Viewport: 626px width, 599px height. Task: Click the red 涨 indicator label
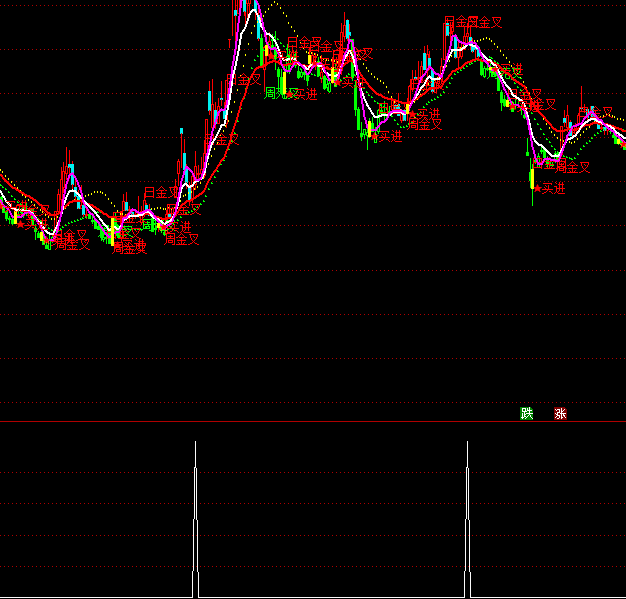click(560, 414)
